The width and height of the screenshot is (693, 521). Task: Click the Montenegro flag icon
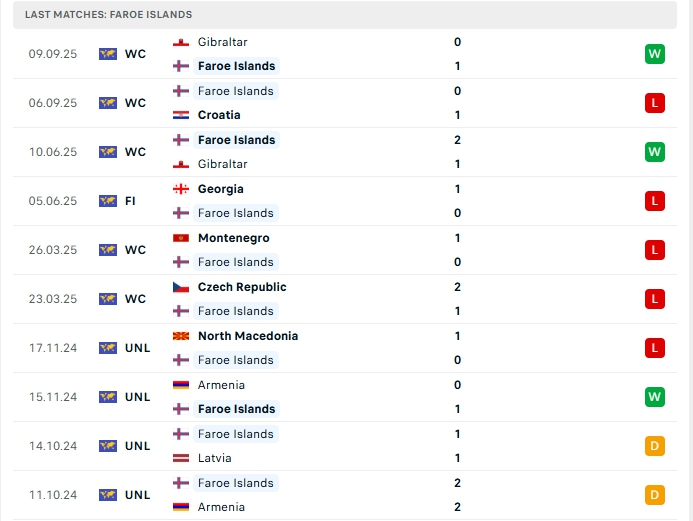pyautogui.click(x=181, y=238)
